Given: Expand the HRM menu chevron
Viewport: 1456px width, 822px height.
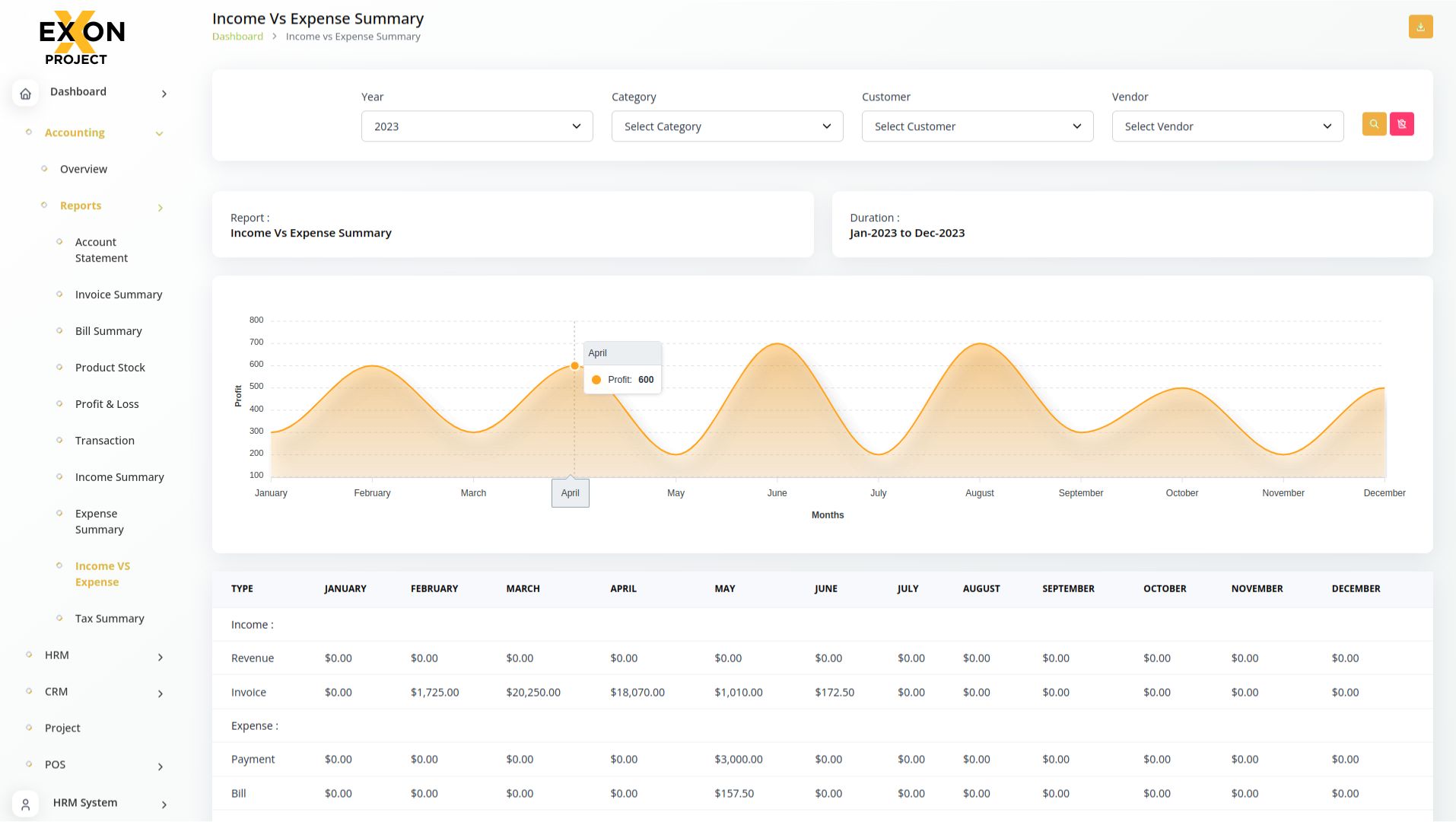Looking at the screenshot, I should [x=160, y=657].
